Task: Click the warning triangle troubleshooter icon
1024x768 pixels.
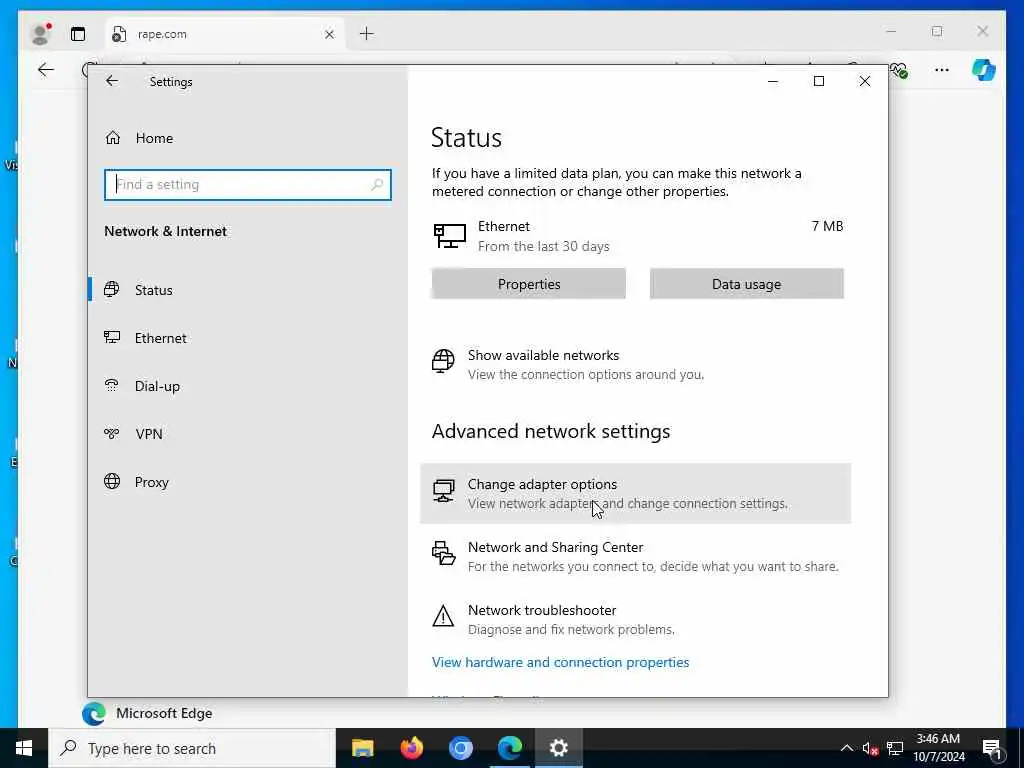Action: tap(443, 616)
